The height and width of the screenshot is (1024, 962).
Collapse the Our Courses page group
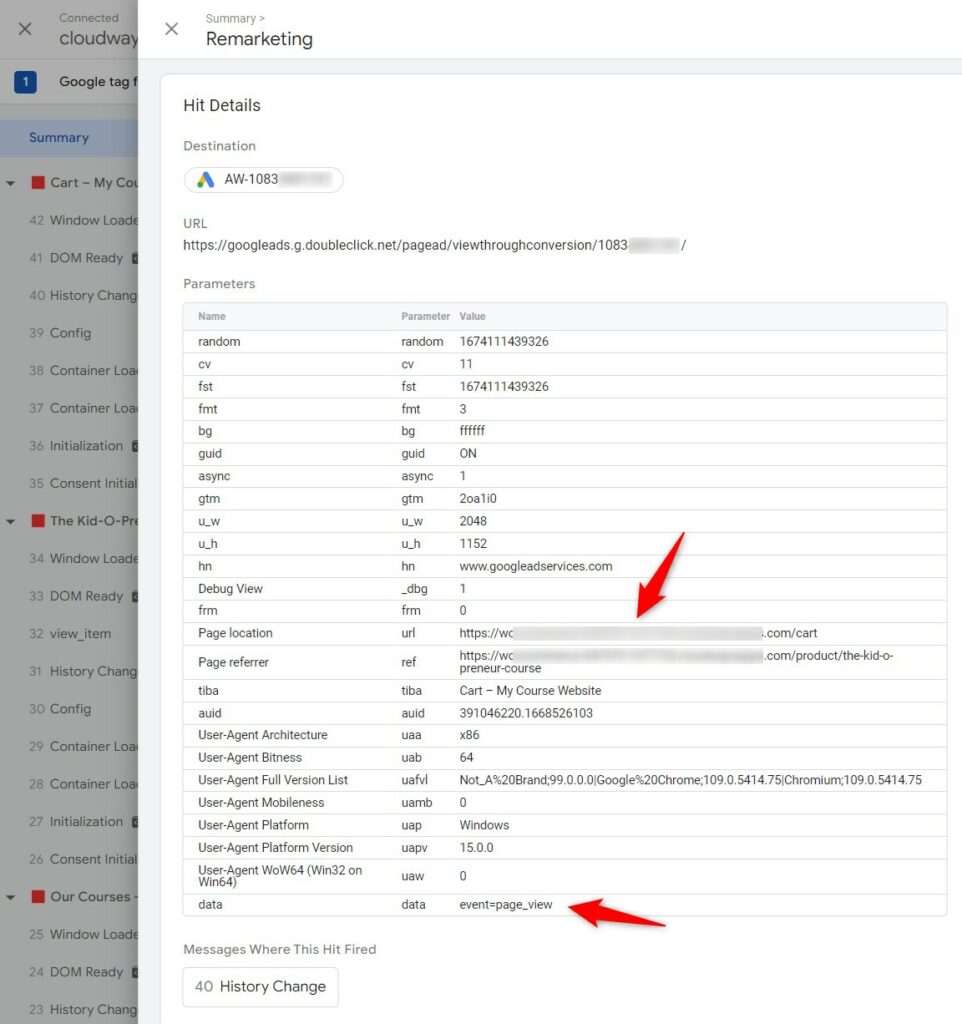pyautogui.click(x=10, y=898)
